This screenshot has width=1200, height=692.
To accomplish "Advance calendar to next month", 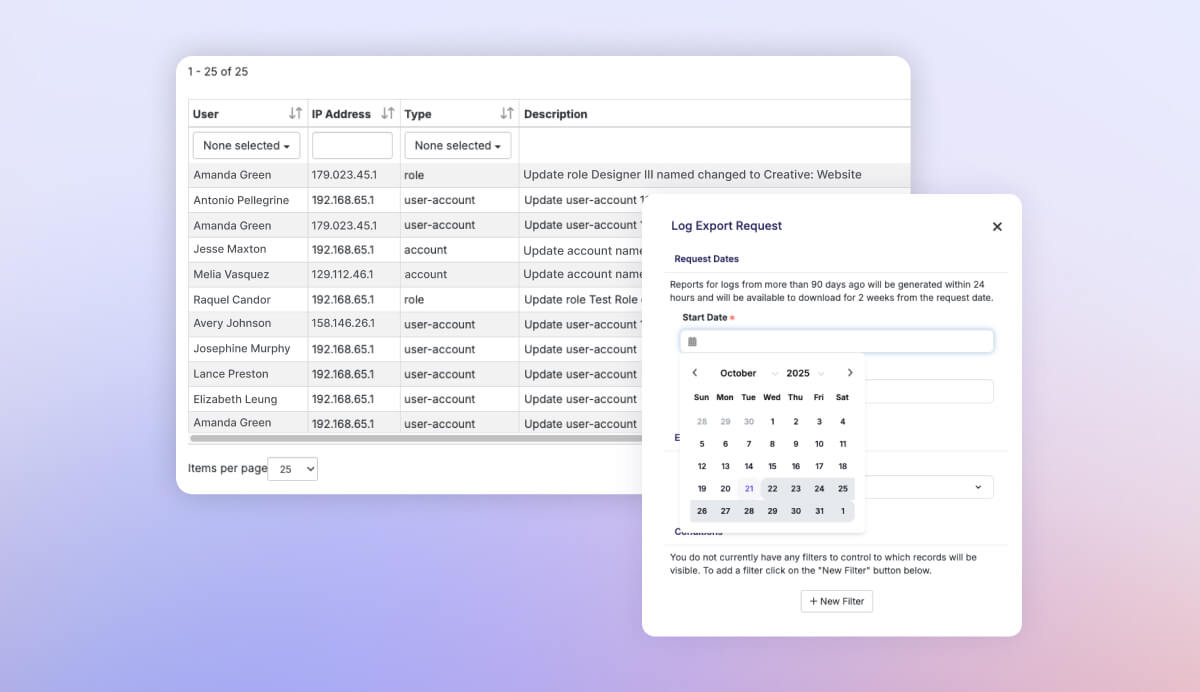I will pos(850,373).
